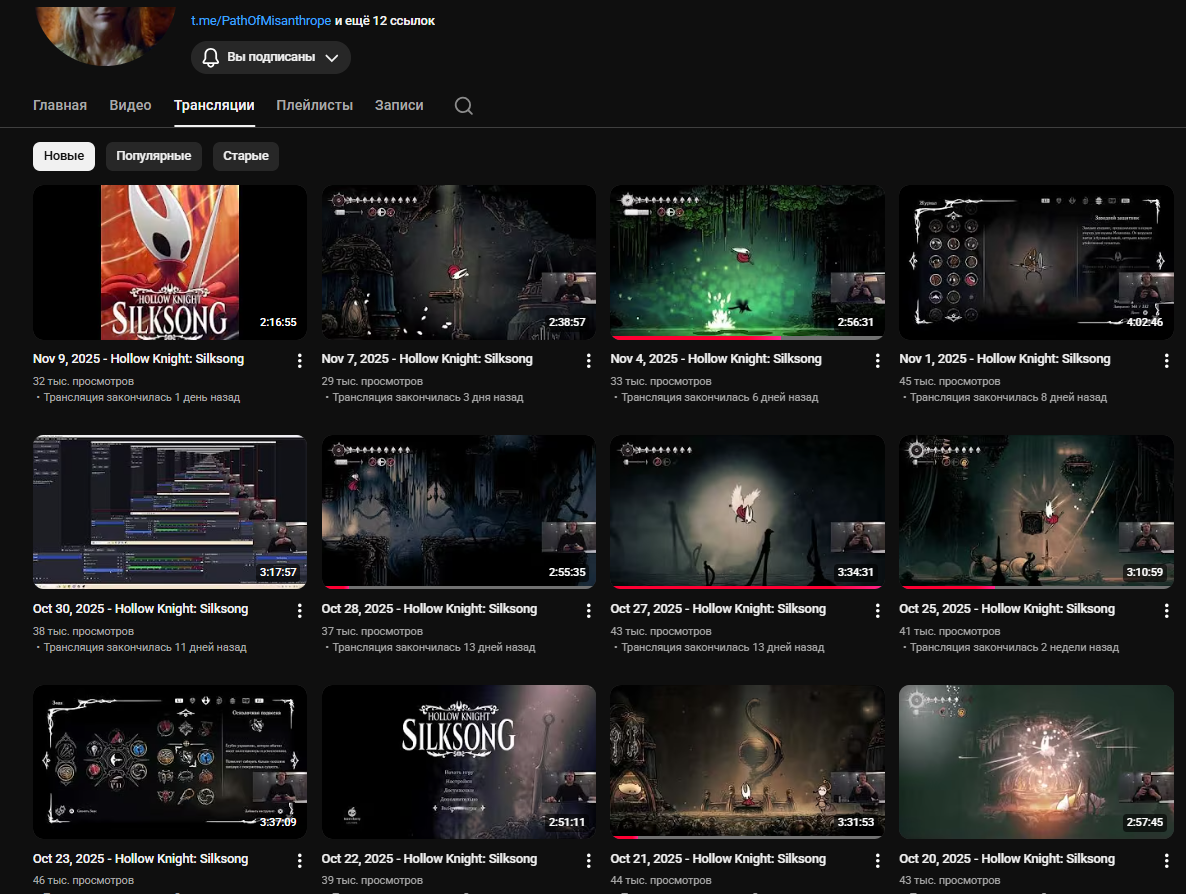1186x894 pixels.
Task: Open Oct 27, 2025 stream title
Action: coord(719,608)
